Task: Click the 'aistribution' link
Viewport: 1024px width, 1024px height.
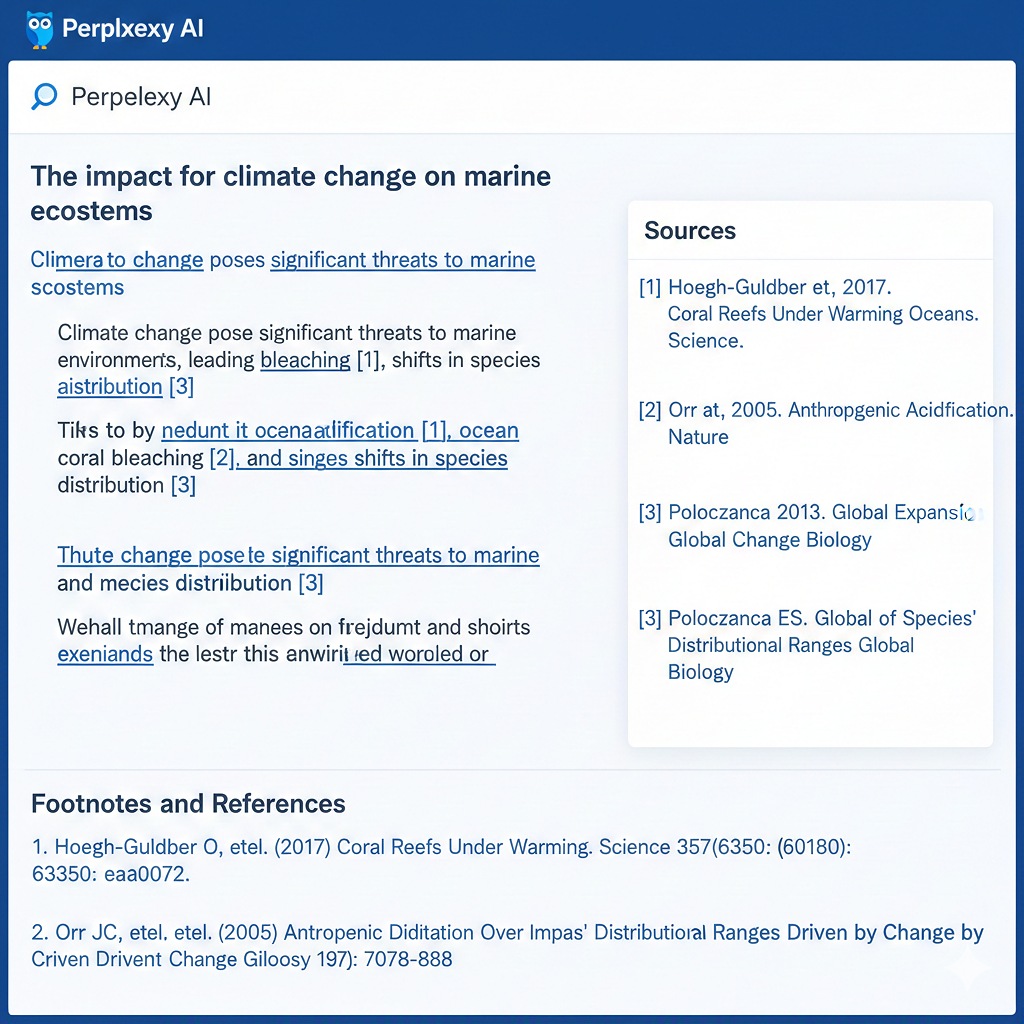Action: (110, 387)
